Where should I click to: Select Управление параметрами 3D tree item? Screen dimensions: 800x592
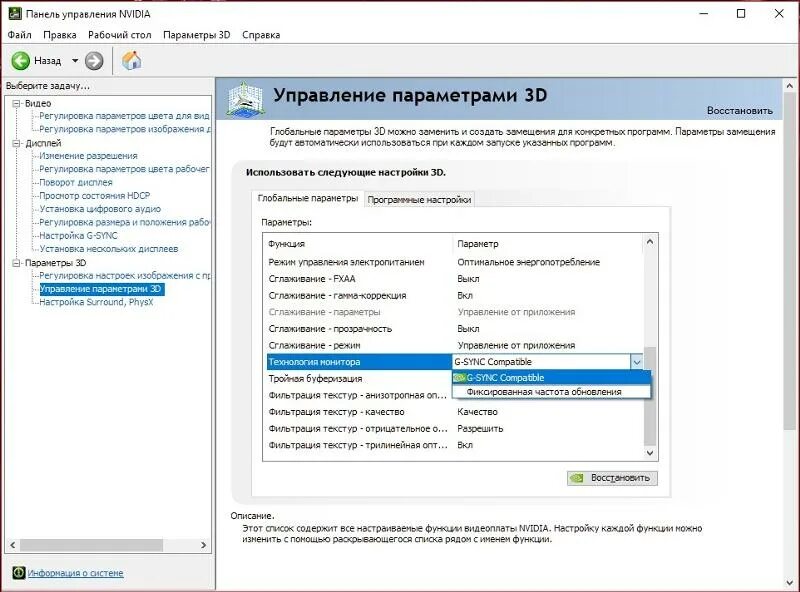(x=101, y=289)
